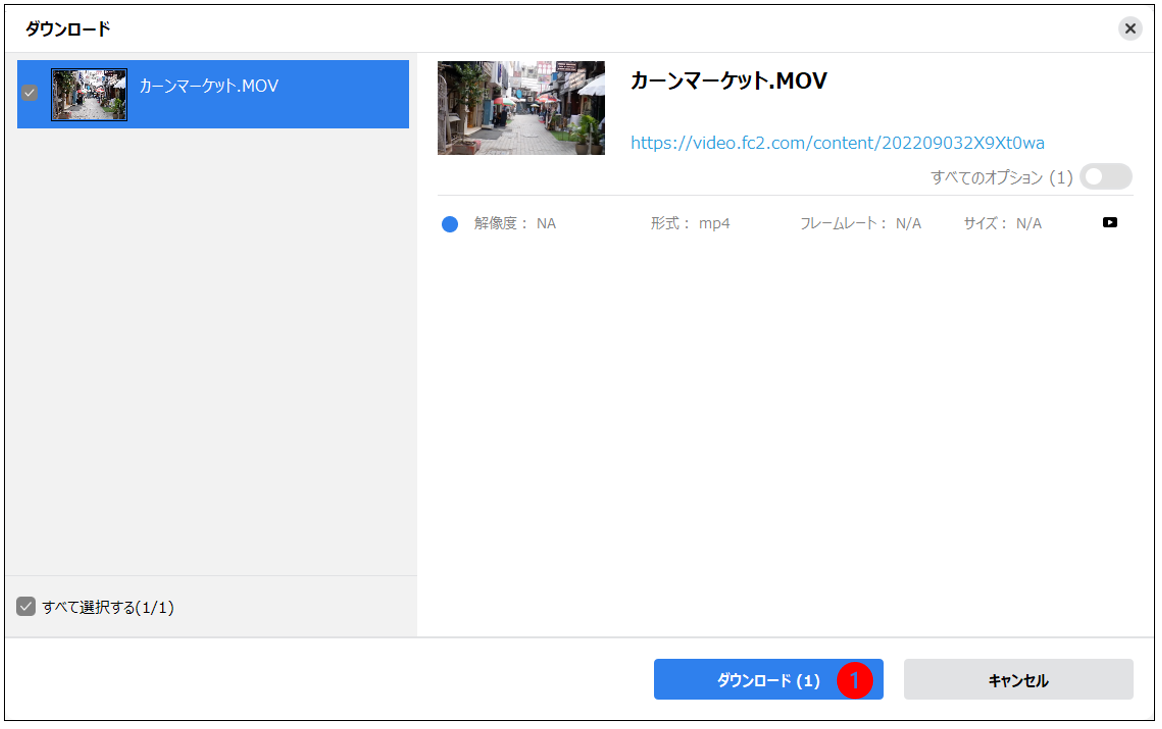Open the playback icon beside サイズ info

1108,222
